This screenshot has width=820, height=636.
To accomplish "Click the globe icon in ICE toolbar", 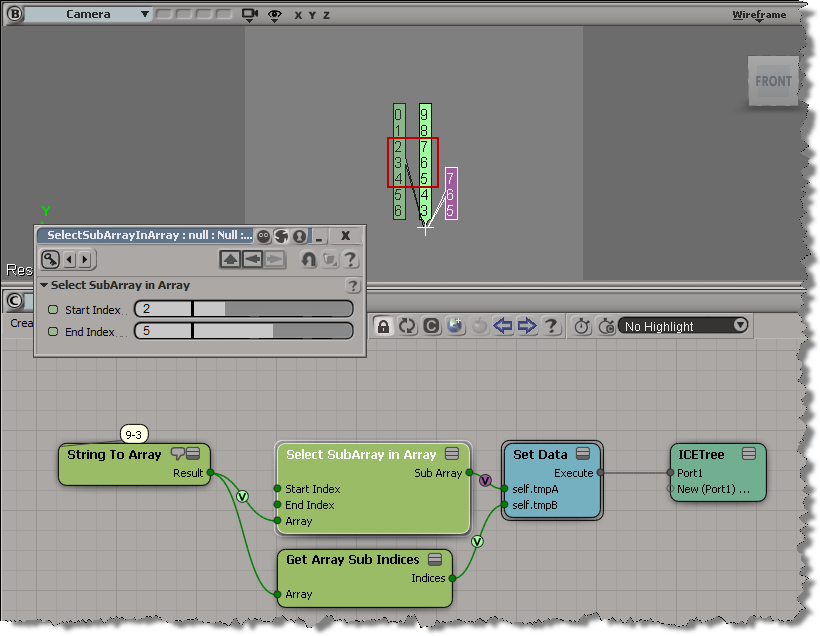I will [455, 326].
